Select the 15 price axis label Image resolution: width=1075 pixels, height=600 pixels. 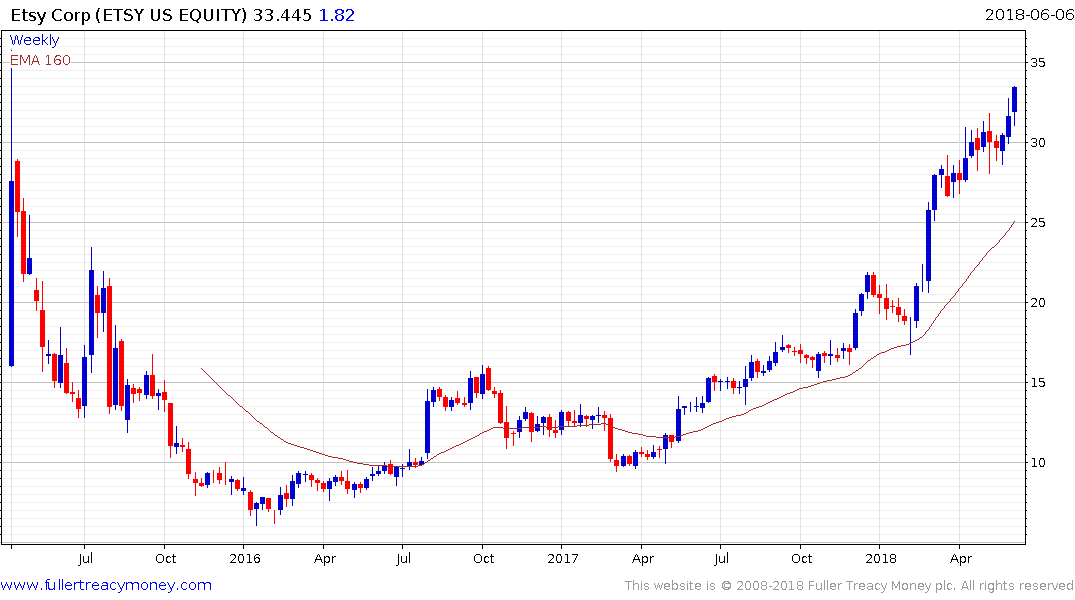click(x=1038, y=383)
